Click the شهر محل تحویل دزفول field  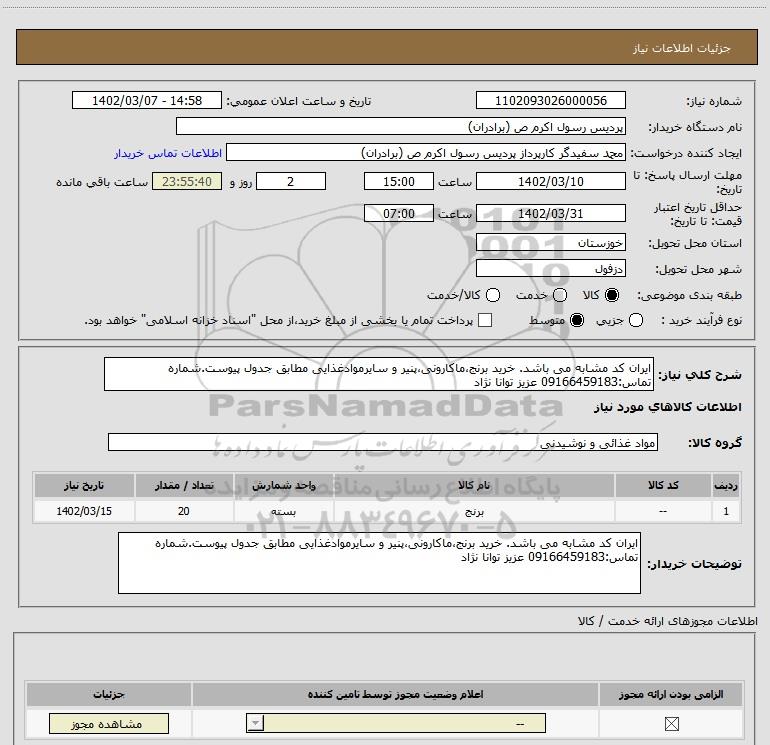550,269
